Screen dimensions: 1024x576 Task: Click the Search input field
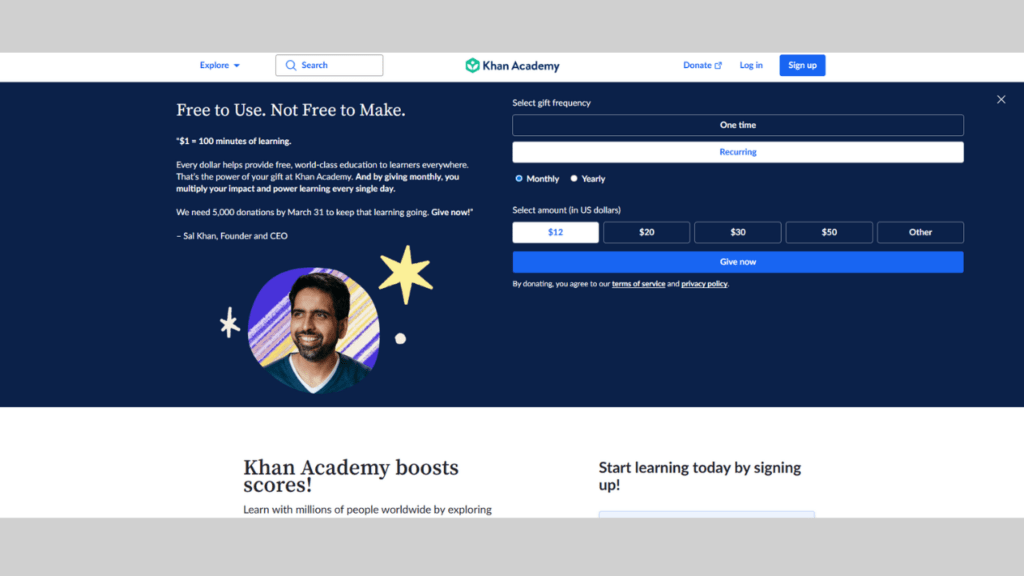(329, 65)
